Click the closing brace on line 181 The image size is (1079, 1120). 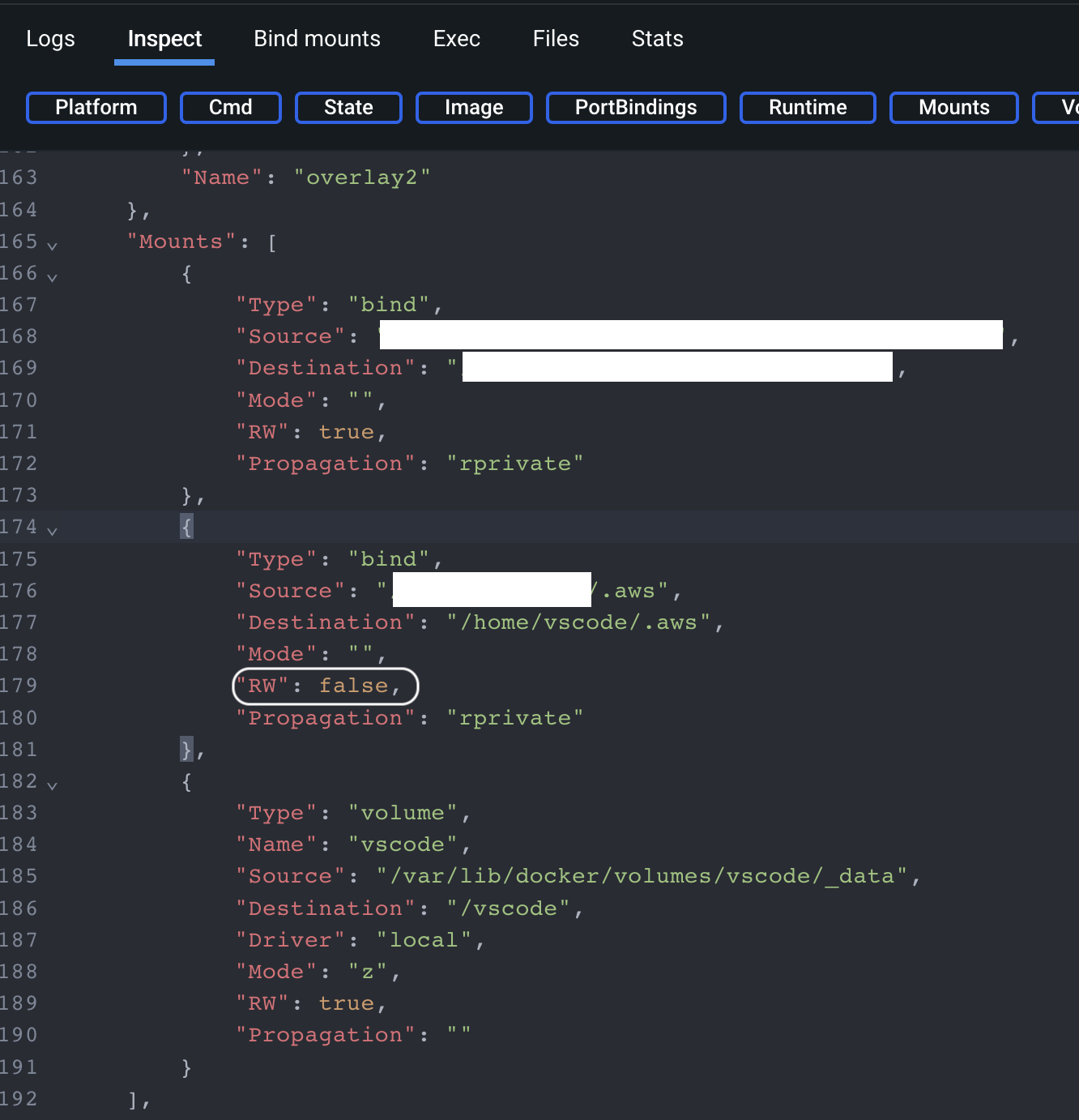(187, 750)
